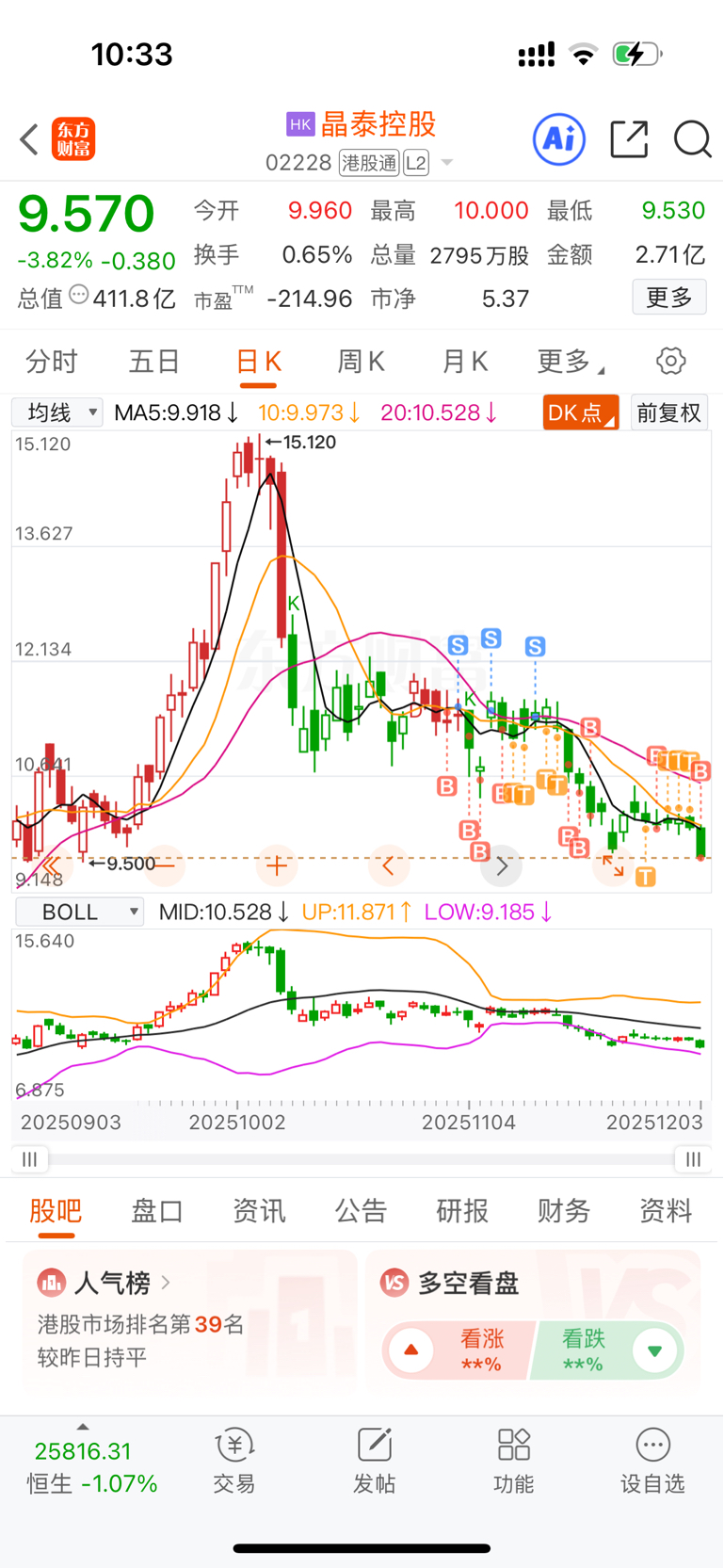Vote 看跌 bearish button
Viewport: 724px width, 1568px height.
tap(608, 1350)
